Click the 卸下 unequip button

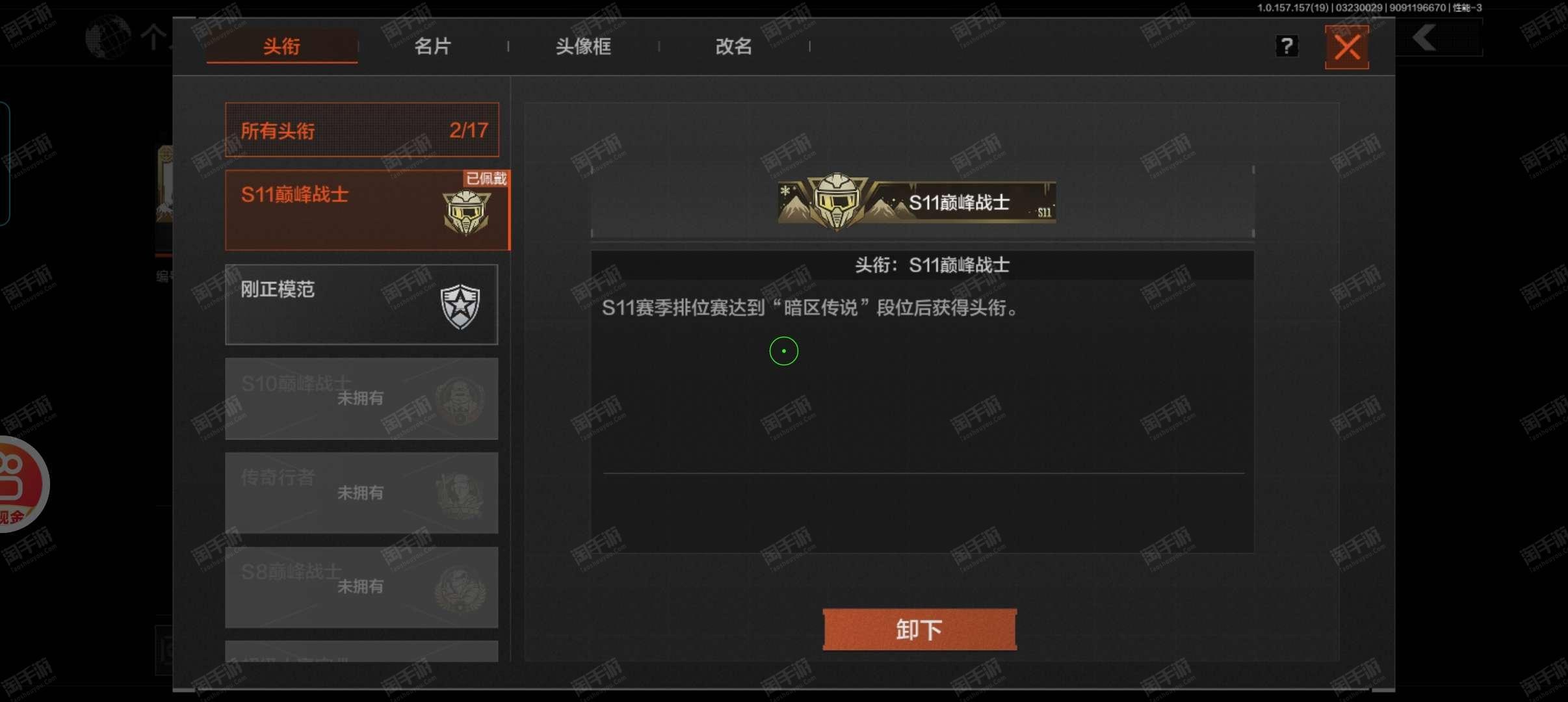(919, 629)
